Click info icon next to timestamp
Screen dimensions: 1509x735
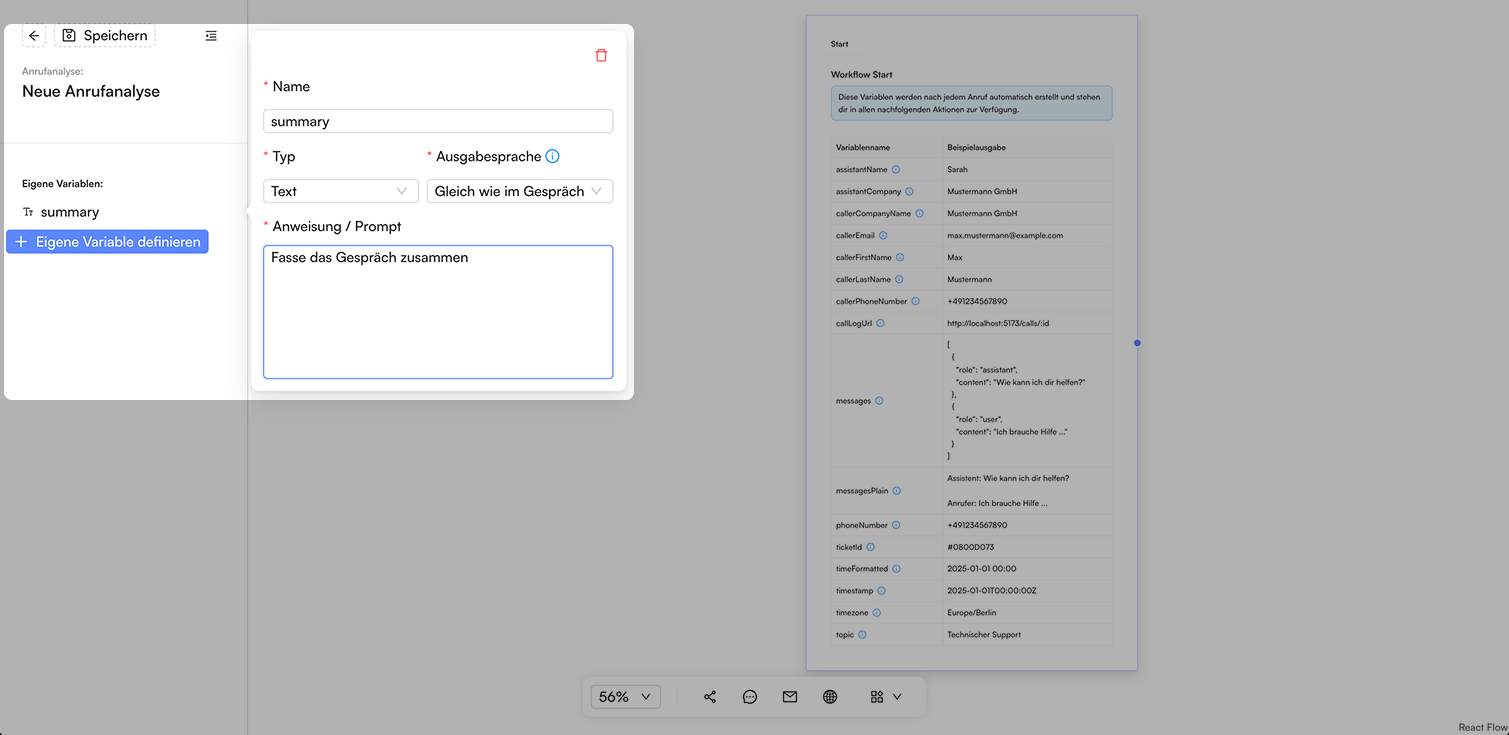[x=881, y=591]
